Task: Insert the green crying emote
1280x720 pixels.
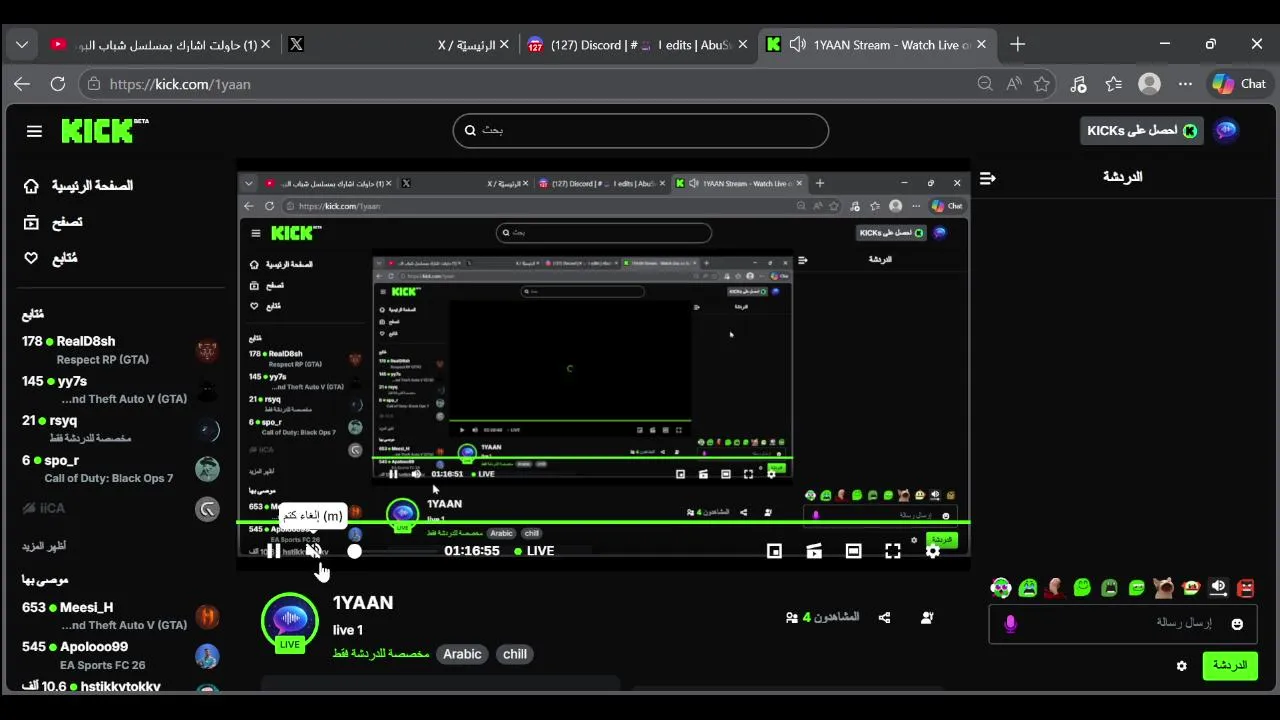Action: [x=1028, y=588]
